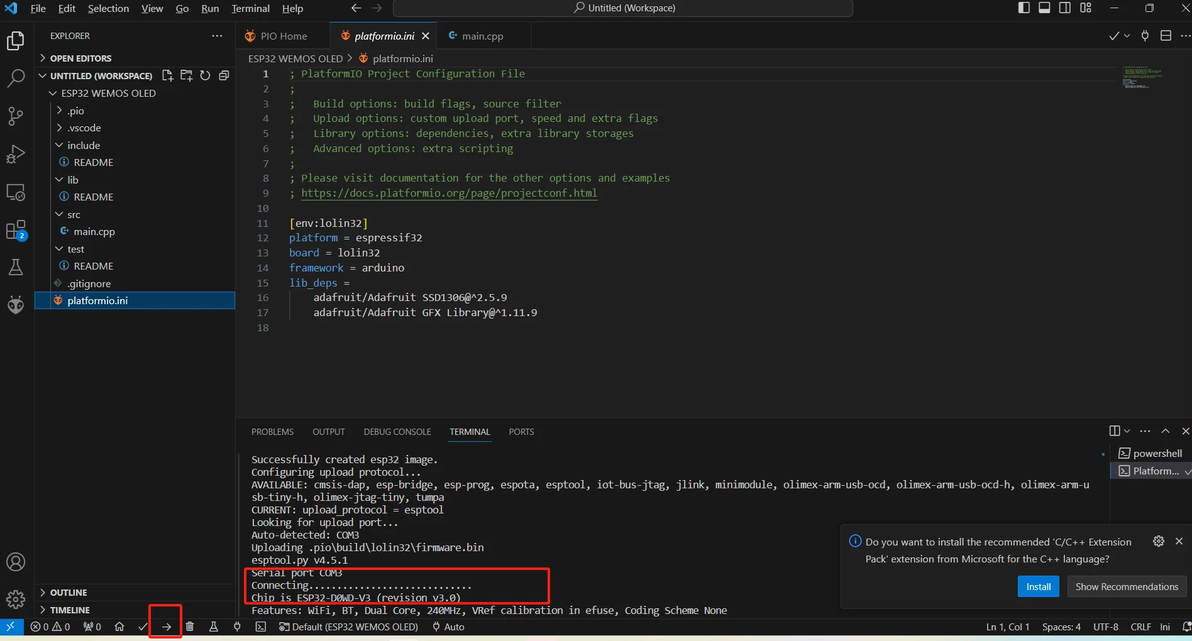1192x641 pixels.
Task: Click PlatformIO Upload arrow in status bar
Action: pos(166,627)
